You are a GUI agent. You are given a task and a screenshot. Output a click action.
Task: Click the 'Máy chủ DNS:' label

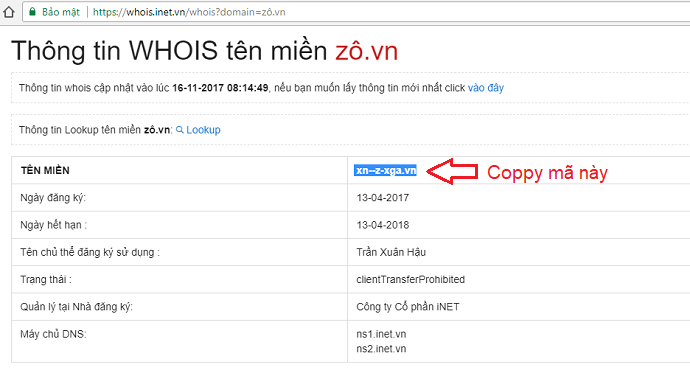coord(53,334)
